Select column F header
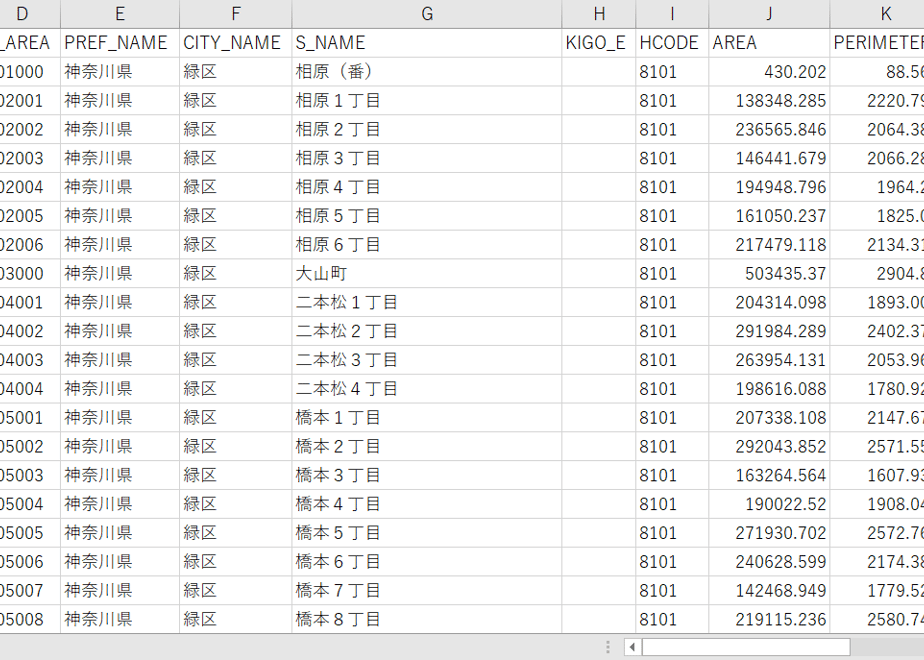Viewport: 924px width, 660px height. point(236,14)
